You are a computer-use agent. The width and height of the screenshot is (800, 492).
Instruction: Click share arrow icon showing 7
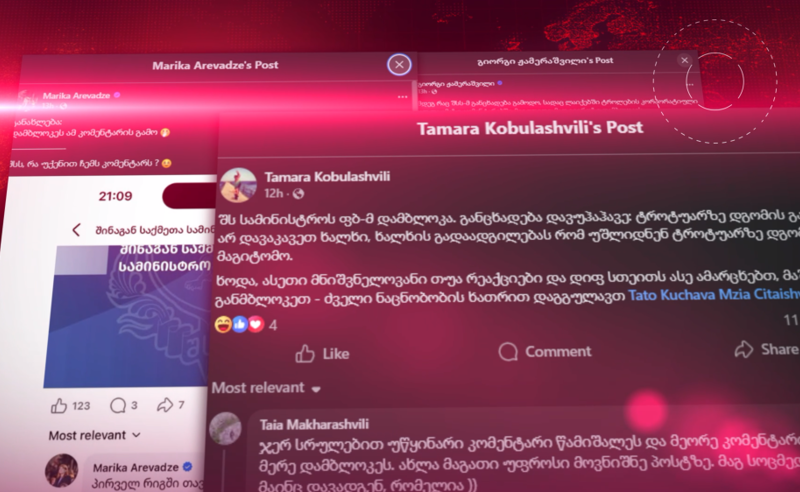164,405
